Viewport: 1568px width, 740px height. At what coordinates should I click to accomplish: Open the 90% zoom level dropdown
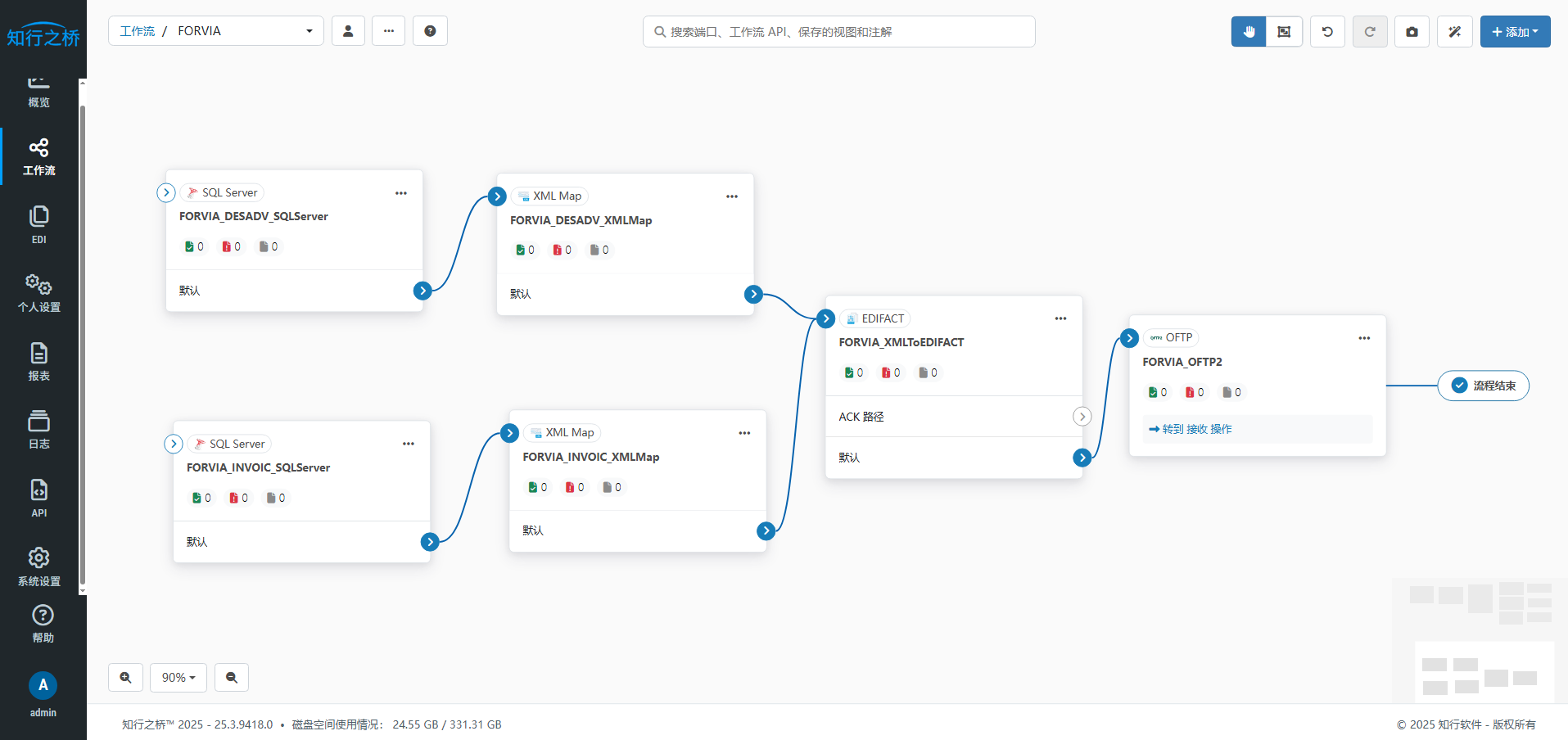click(178, 677)
